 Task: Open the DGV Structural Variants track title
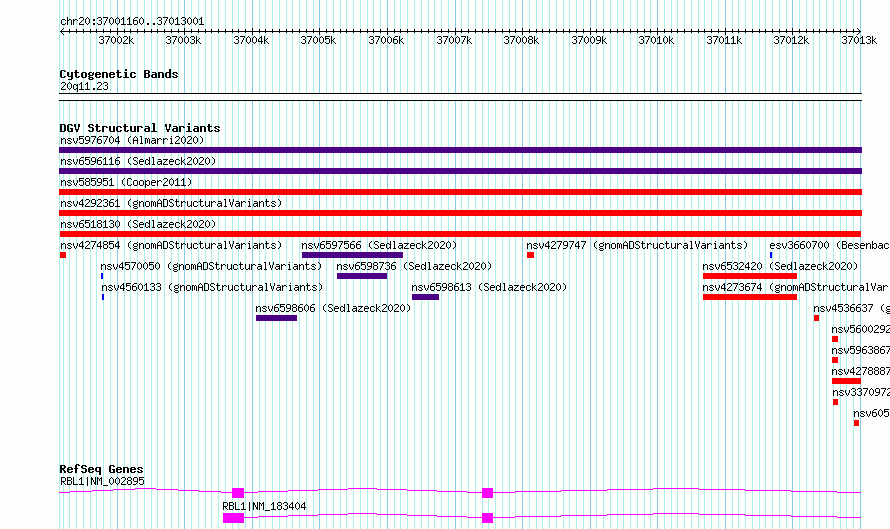coord(140,128)
